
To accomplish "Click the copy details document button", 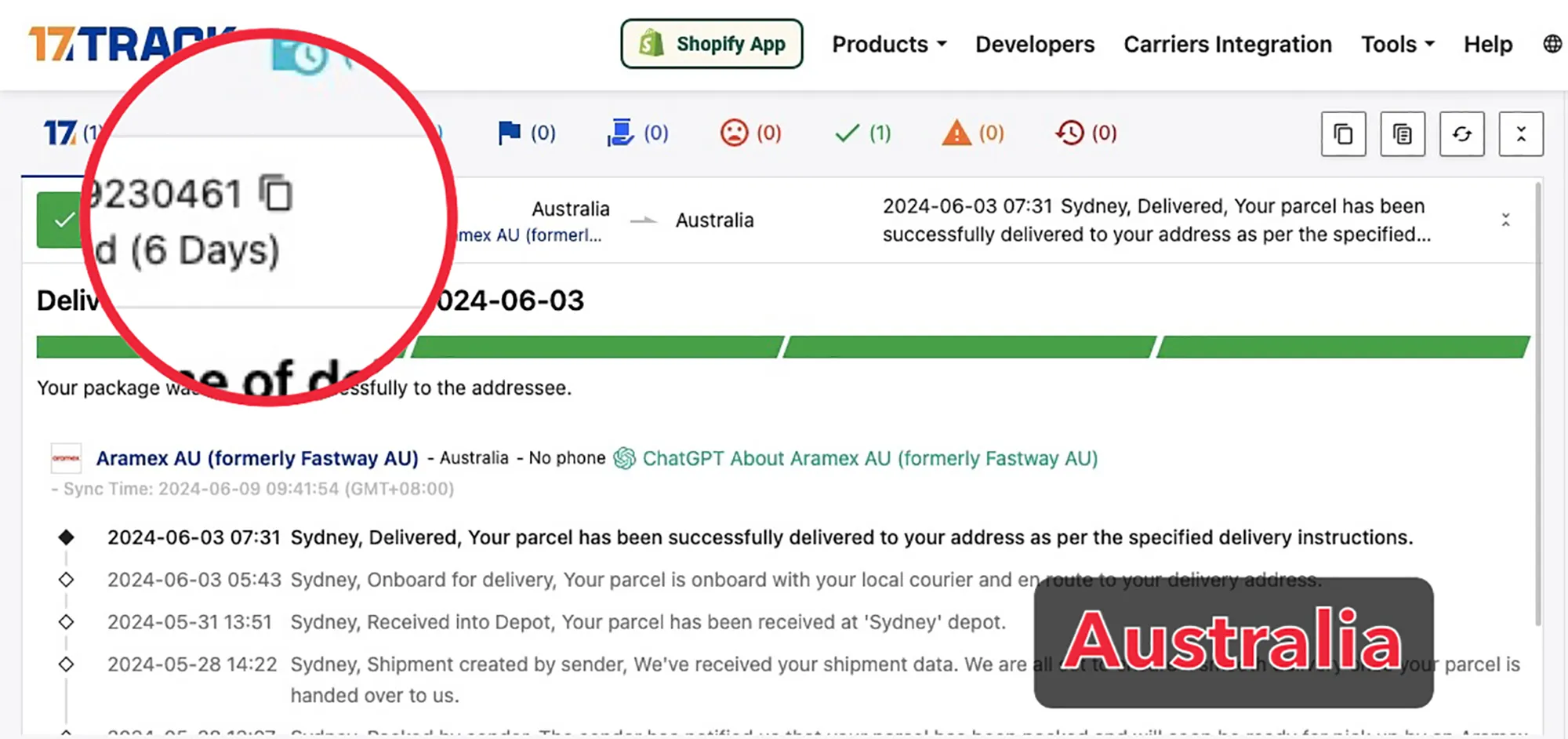I will click(1403, 134).
